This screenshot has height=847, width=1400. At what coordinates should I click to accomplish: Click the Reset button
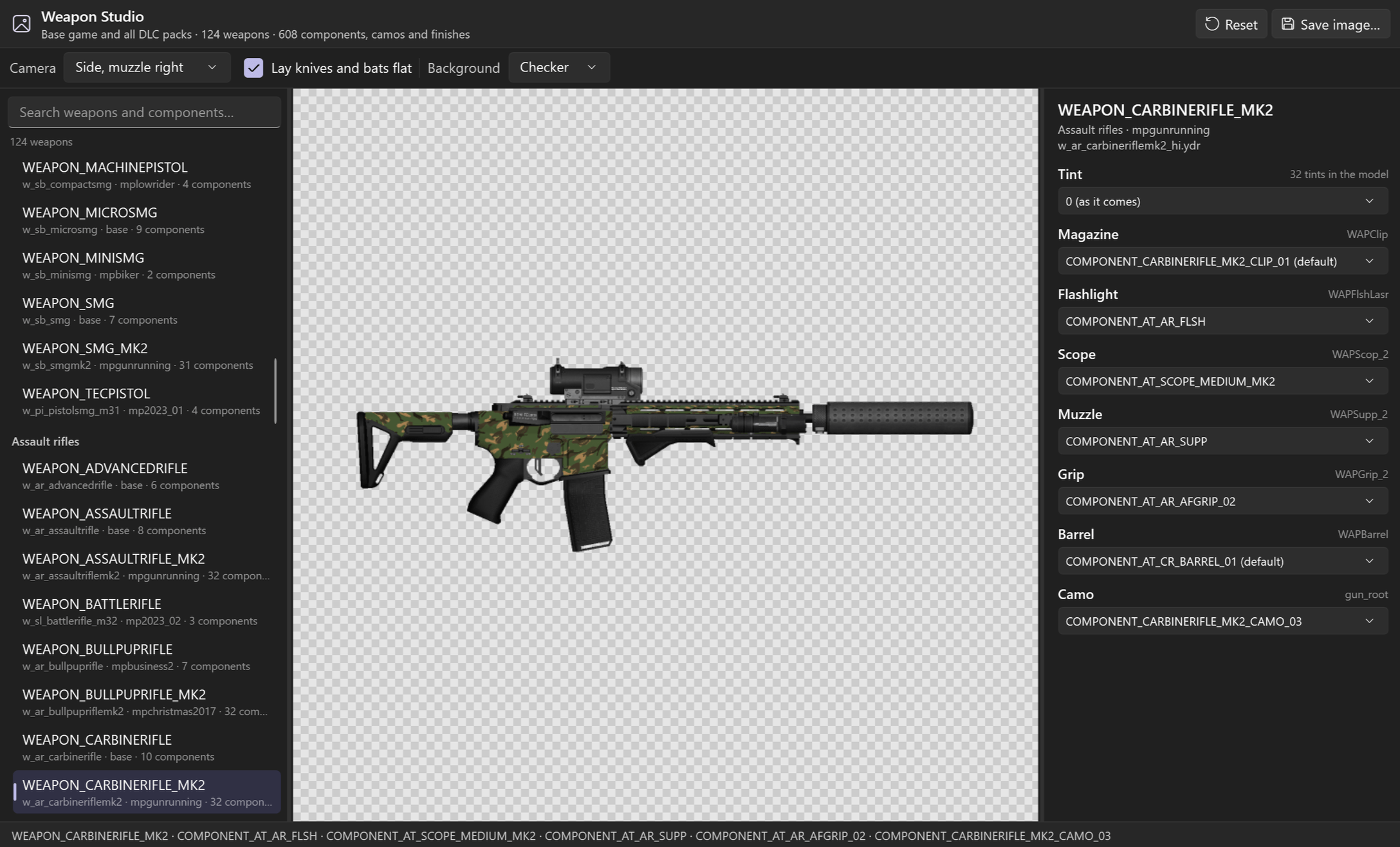coord(1231,24)
